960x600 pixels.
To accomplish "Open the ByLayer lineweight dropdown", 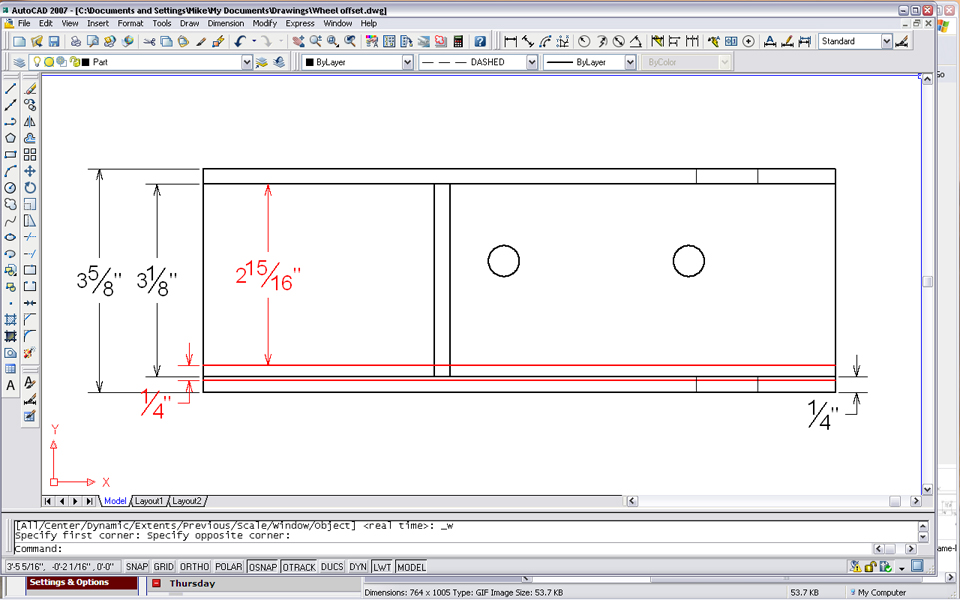I will tap(630, 62).
